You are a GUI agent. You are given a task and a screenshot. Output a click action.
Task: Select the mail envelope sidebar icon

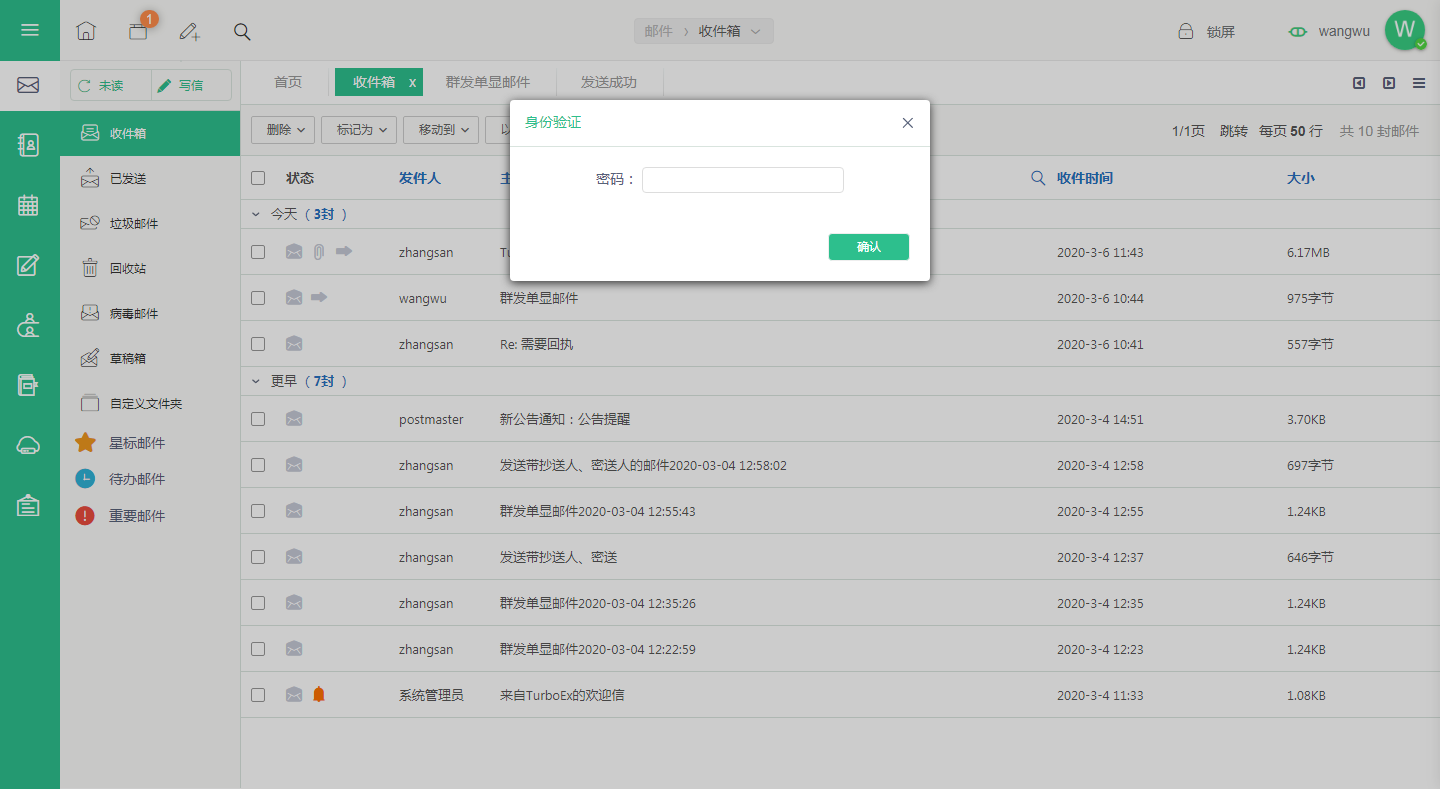click(x=29, y=86)
